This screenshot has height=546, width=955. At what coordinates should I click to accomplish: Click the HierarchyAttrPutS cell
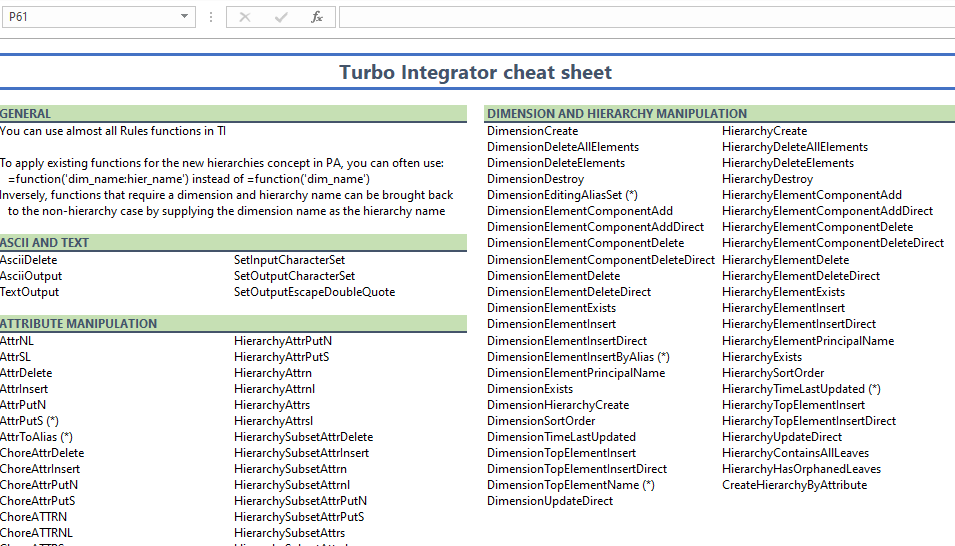pyautogui.click(x=281, y=356)
